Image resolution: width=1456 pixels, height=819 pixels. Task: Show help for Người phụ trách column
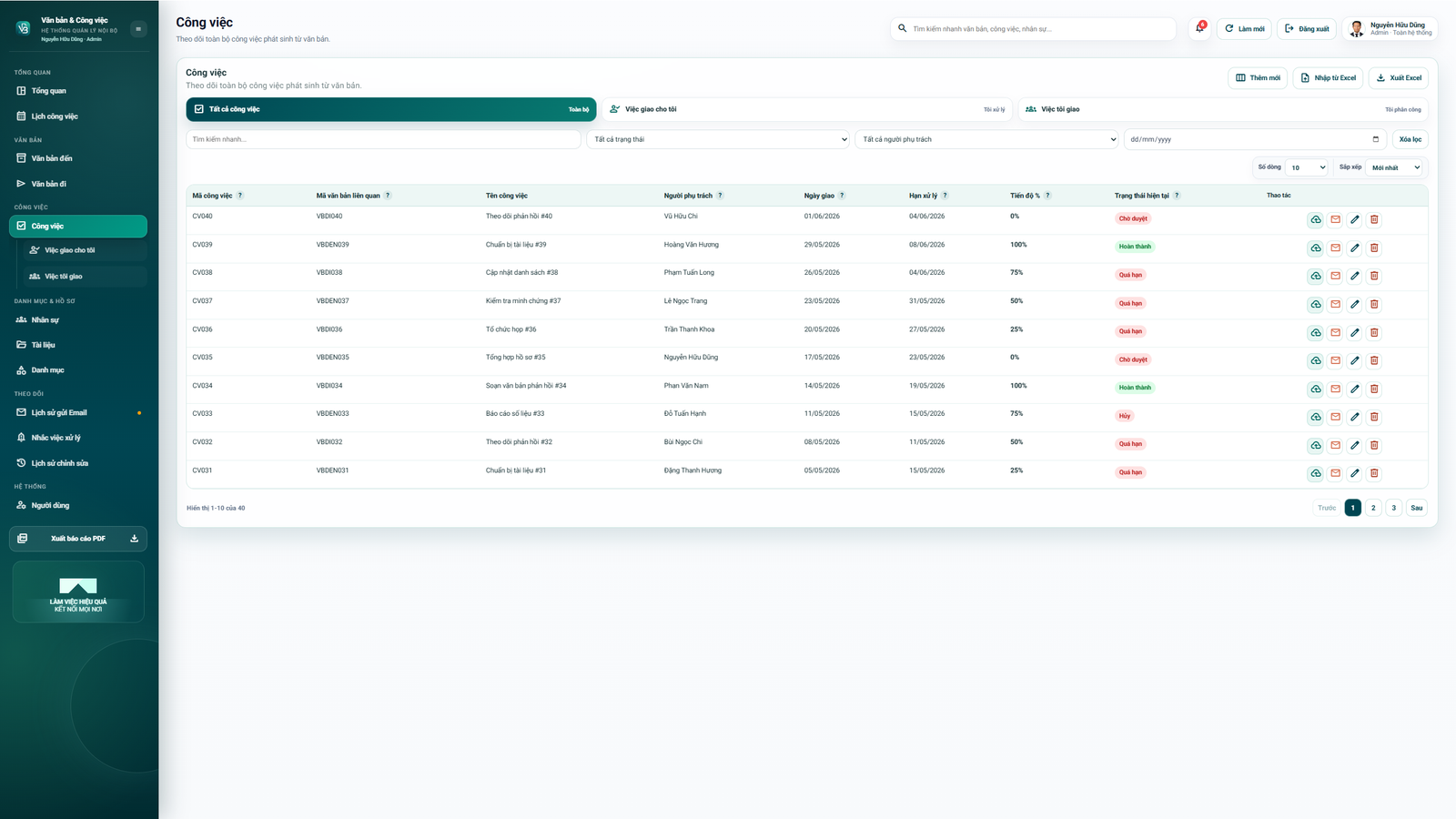(x=720, y=196)
